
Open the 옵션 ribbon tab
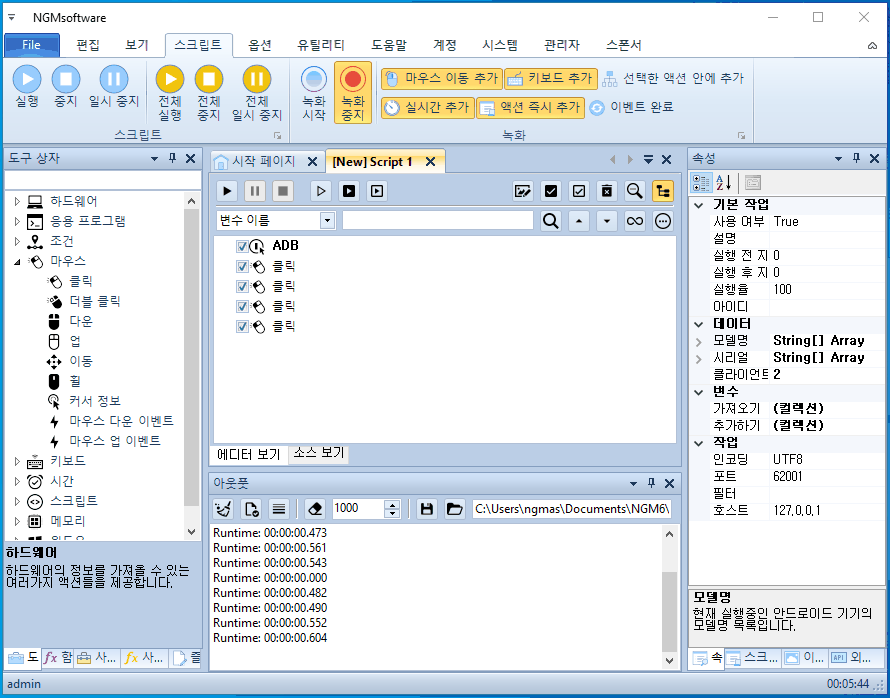click(x=259, y=45)
